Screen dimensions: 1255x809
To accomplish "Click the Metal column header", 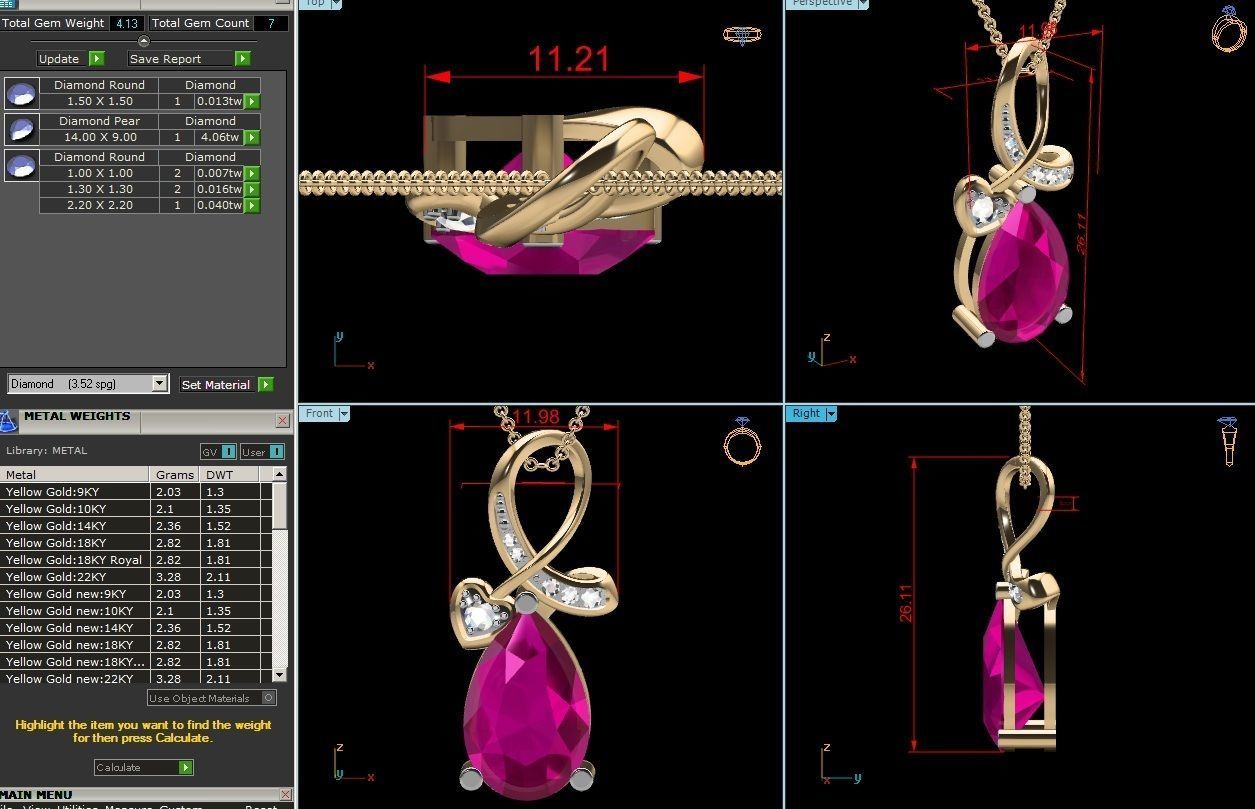I will pyautogui.click(x=75, y=475).
